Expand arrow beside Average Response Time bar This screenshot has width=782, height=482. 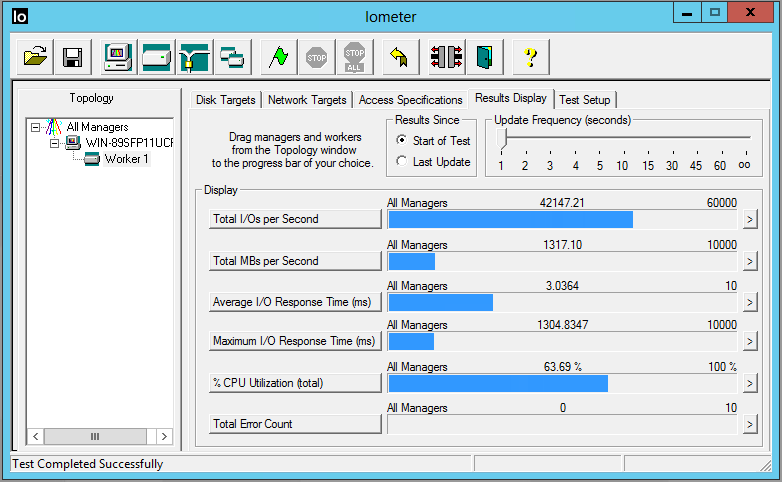tap(750, 302)
